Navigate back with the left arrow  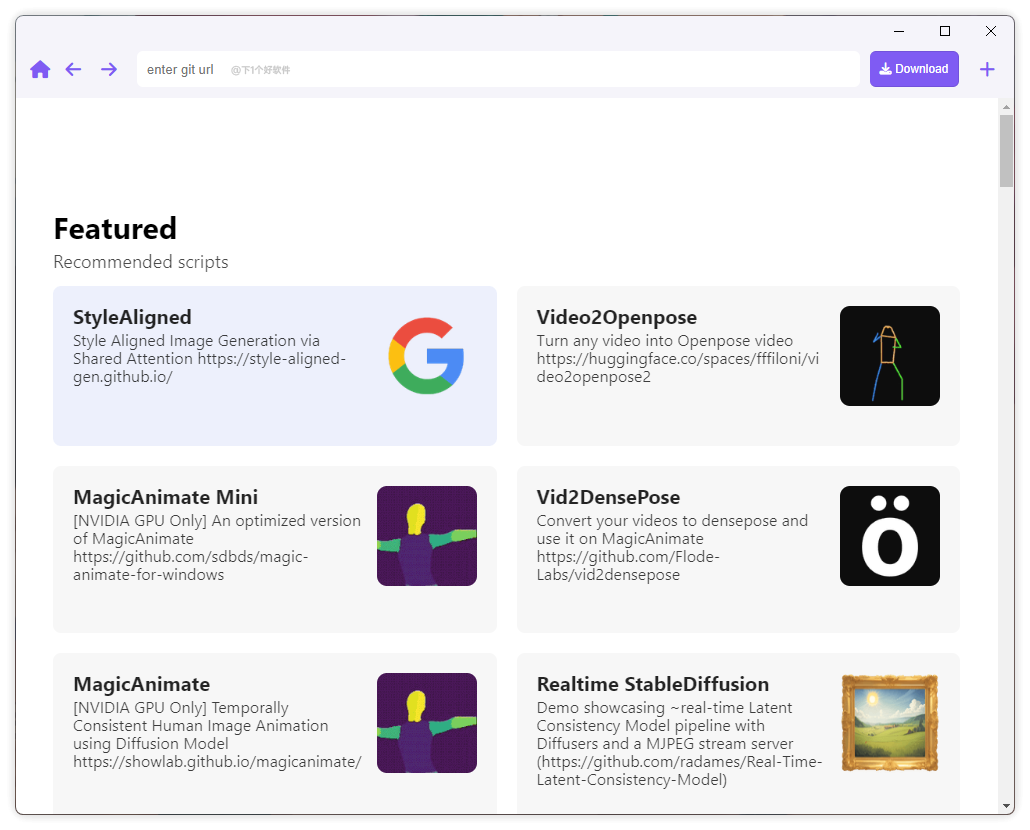pyautogui.click(x=73, y=69)
